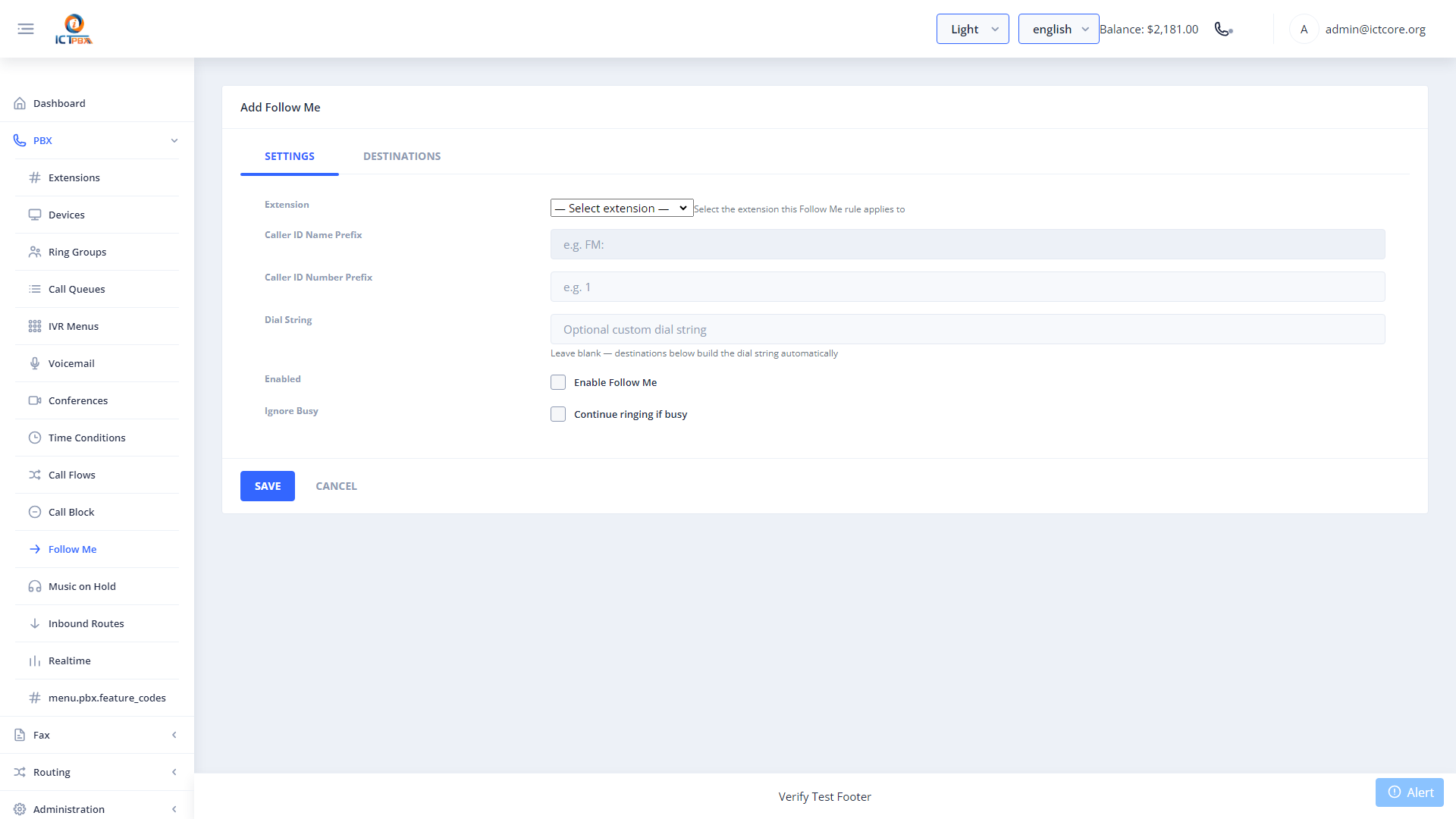
Task: Open the Select extension dropdown
Action: click(622, 208)
